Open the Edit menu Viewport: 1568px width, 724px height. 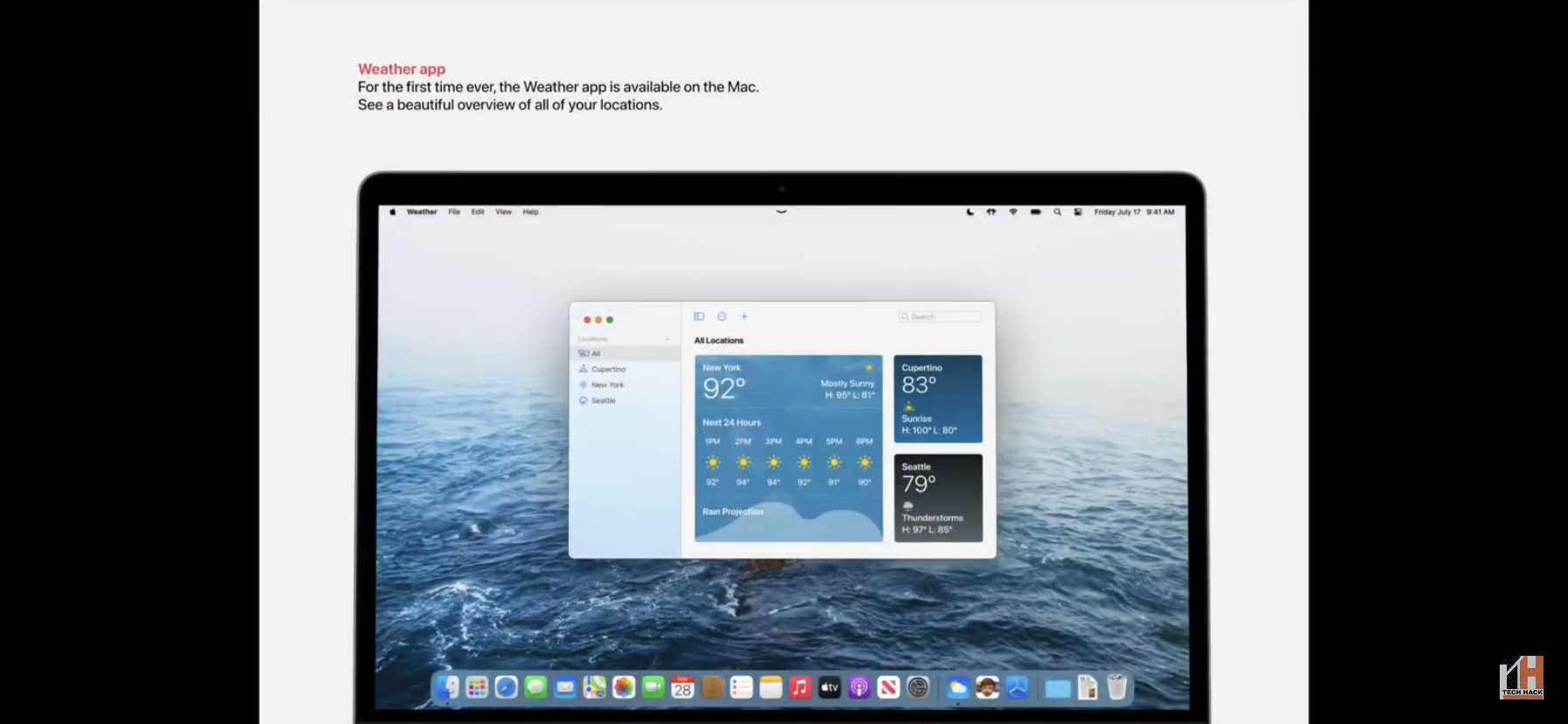(478, 212)
